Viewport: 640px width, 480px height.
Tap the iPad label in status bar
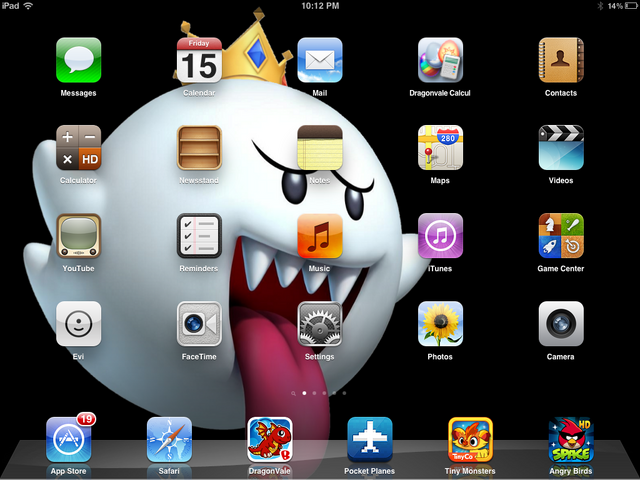click(11, 6)
